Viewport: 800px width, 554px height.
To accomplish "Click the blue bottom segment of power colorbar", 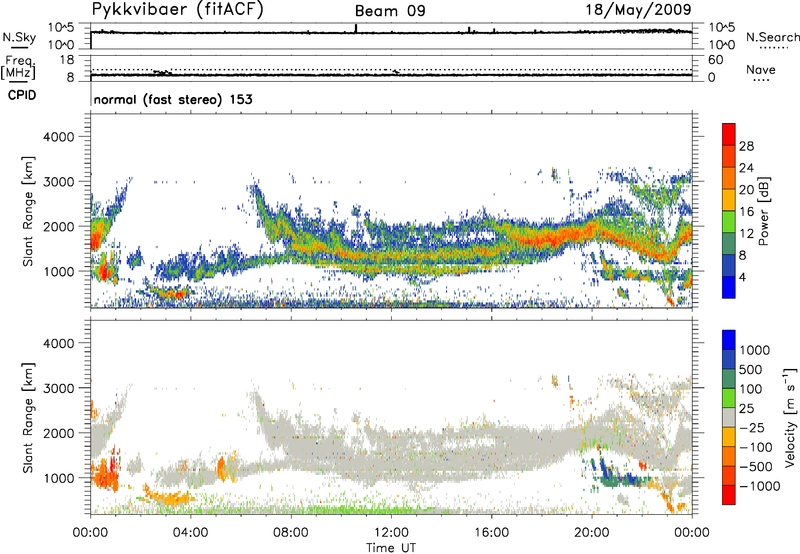I will (729, 287).
